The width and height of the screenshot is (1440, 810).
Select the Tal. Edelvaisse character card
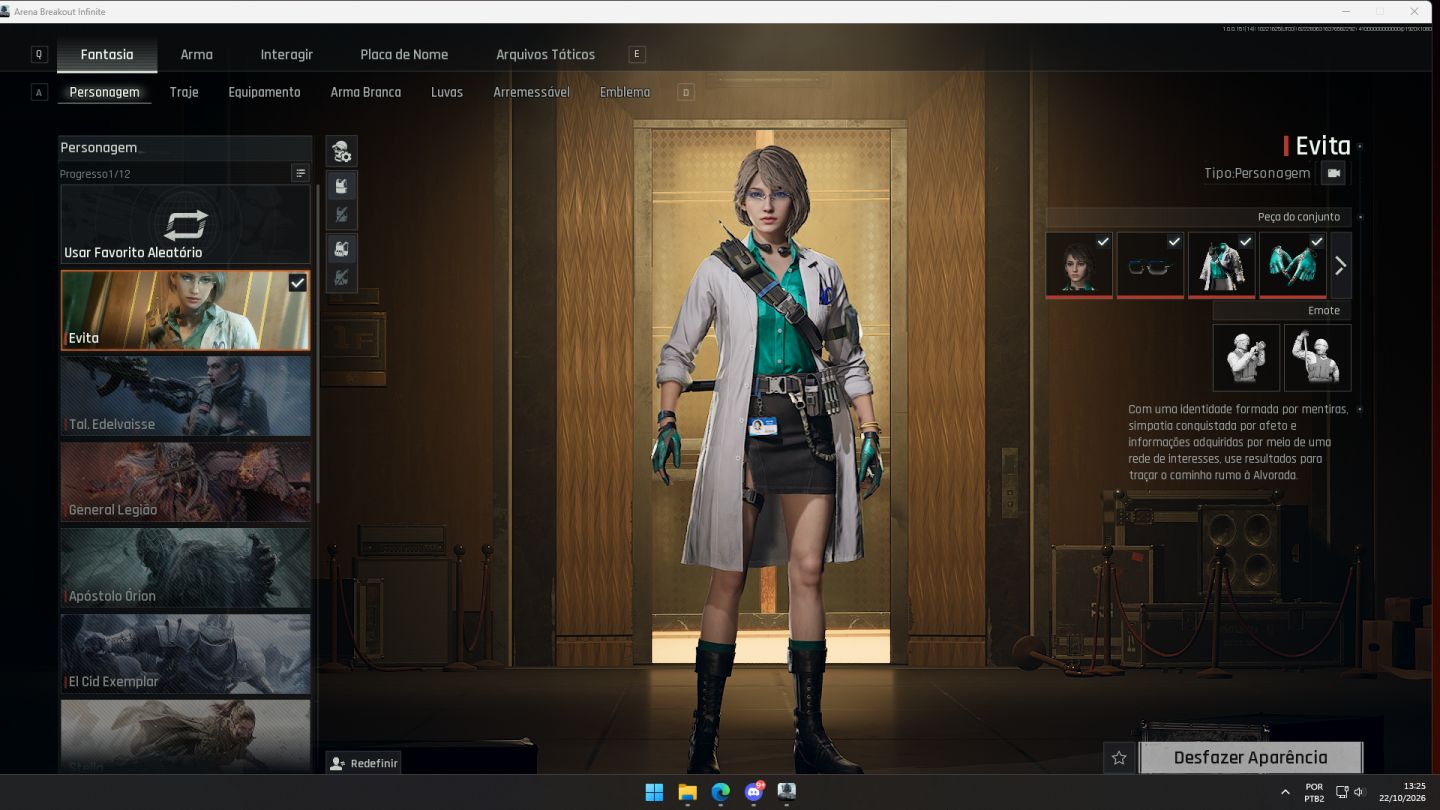tap(186, 396)
